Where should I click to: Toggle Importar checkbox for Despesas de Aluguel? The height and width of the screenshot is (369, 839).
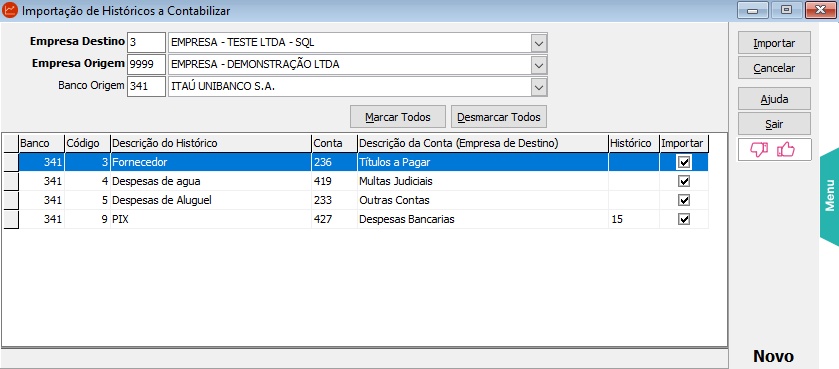[x=683, y=200]
